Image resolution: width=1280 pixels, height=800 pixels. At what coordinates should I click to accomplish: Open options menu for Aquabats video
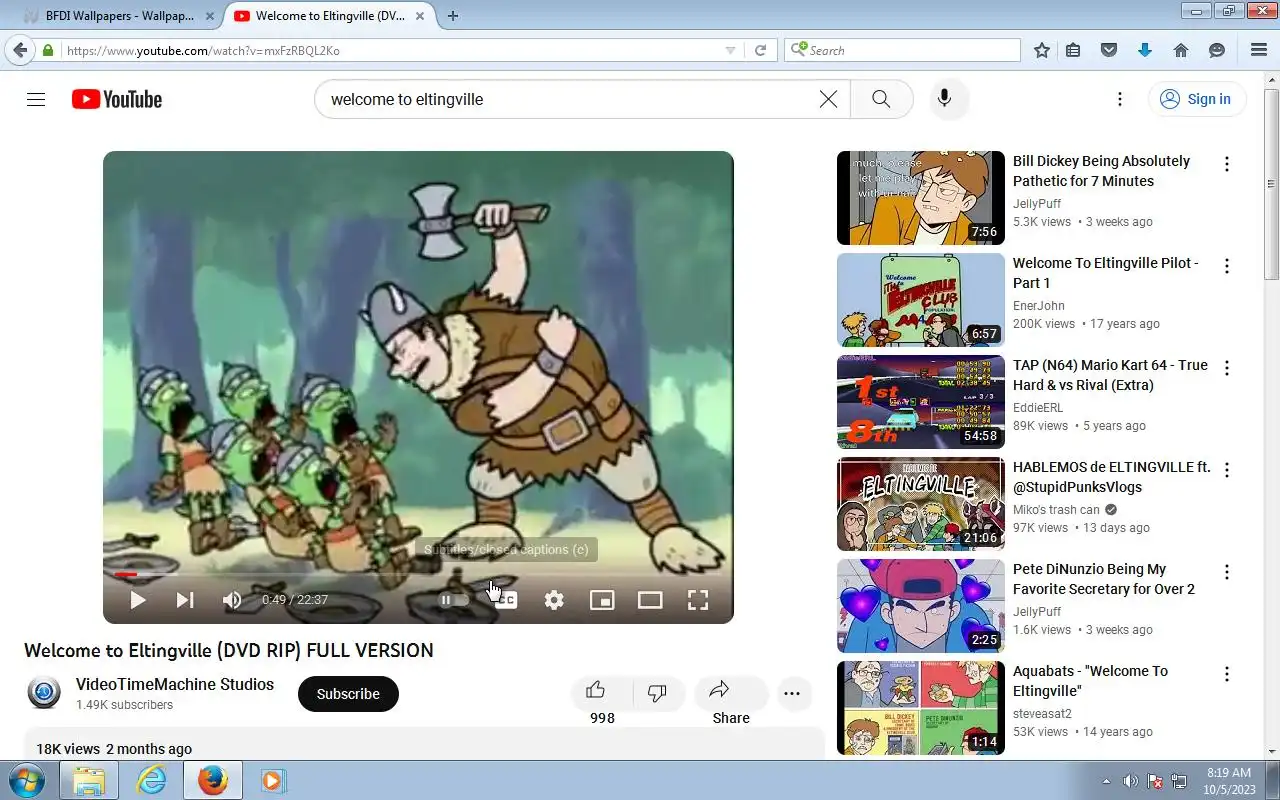1227,674
